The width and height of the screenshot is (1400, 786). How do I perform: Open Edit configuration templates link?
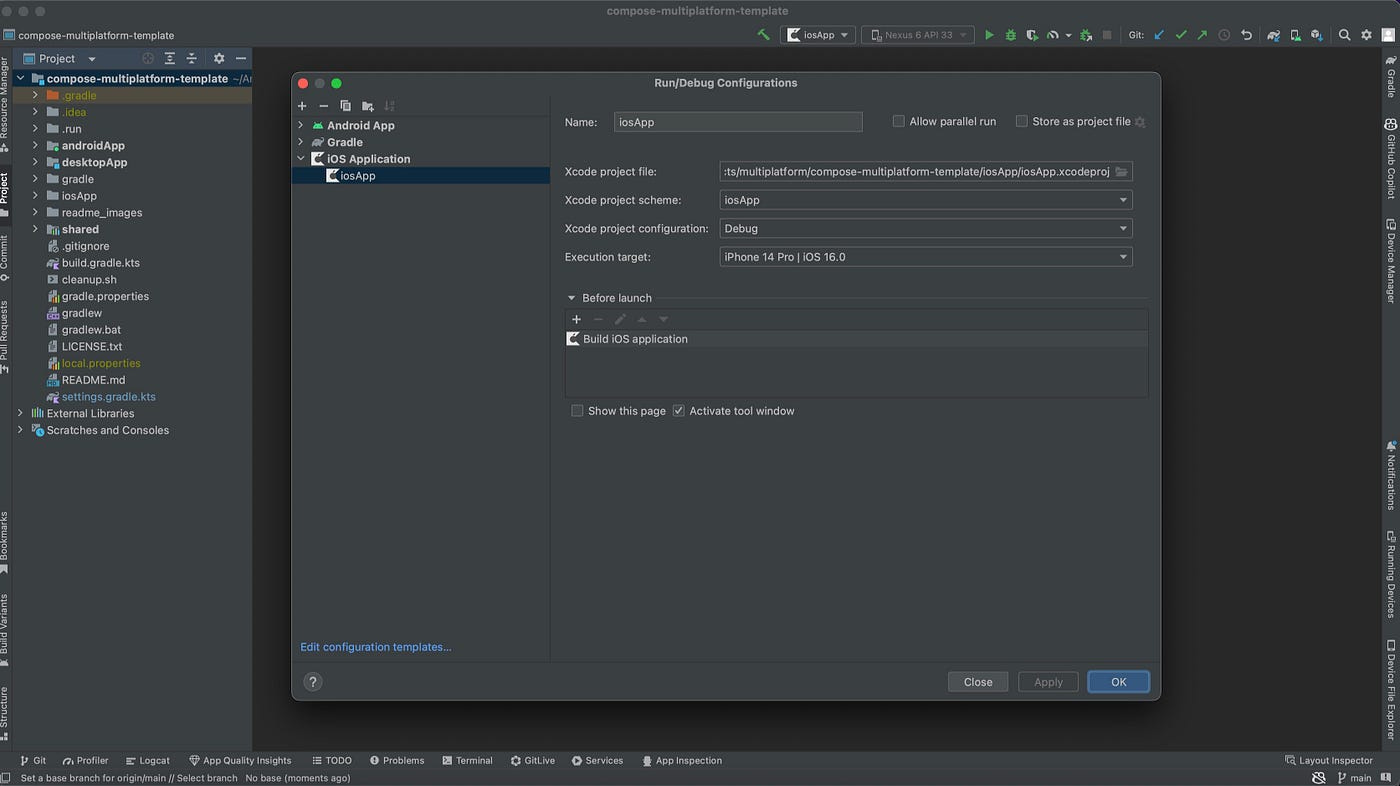[x=376, y=647]
